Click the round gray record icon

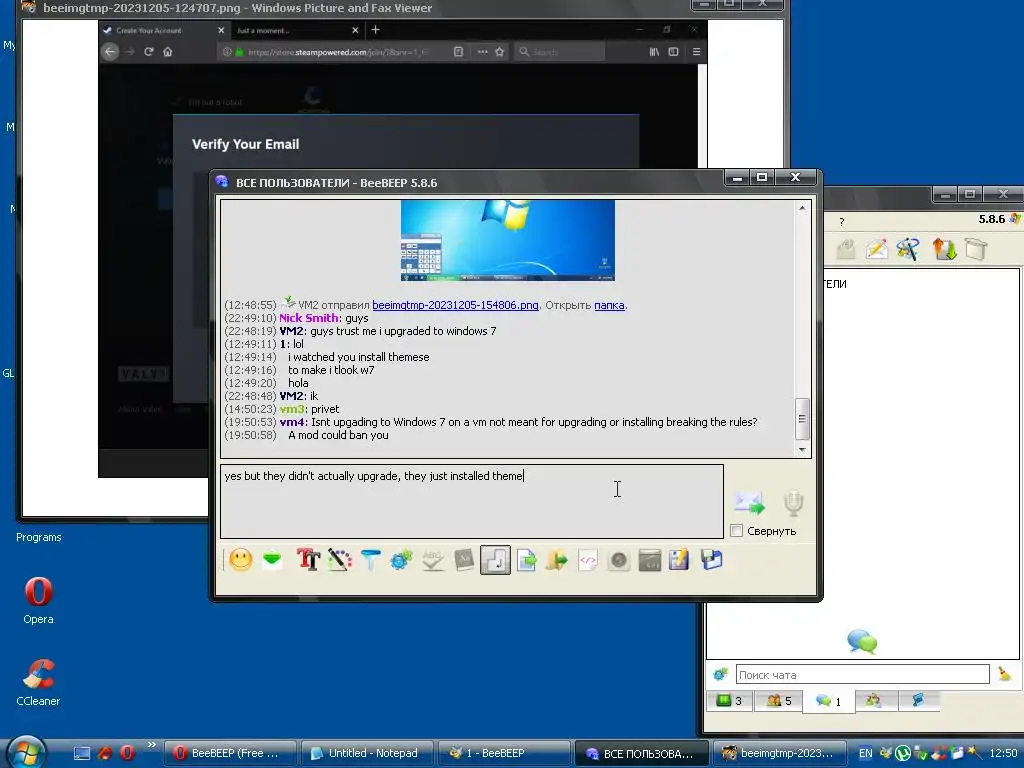click(x=618, y=560)
